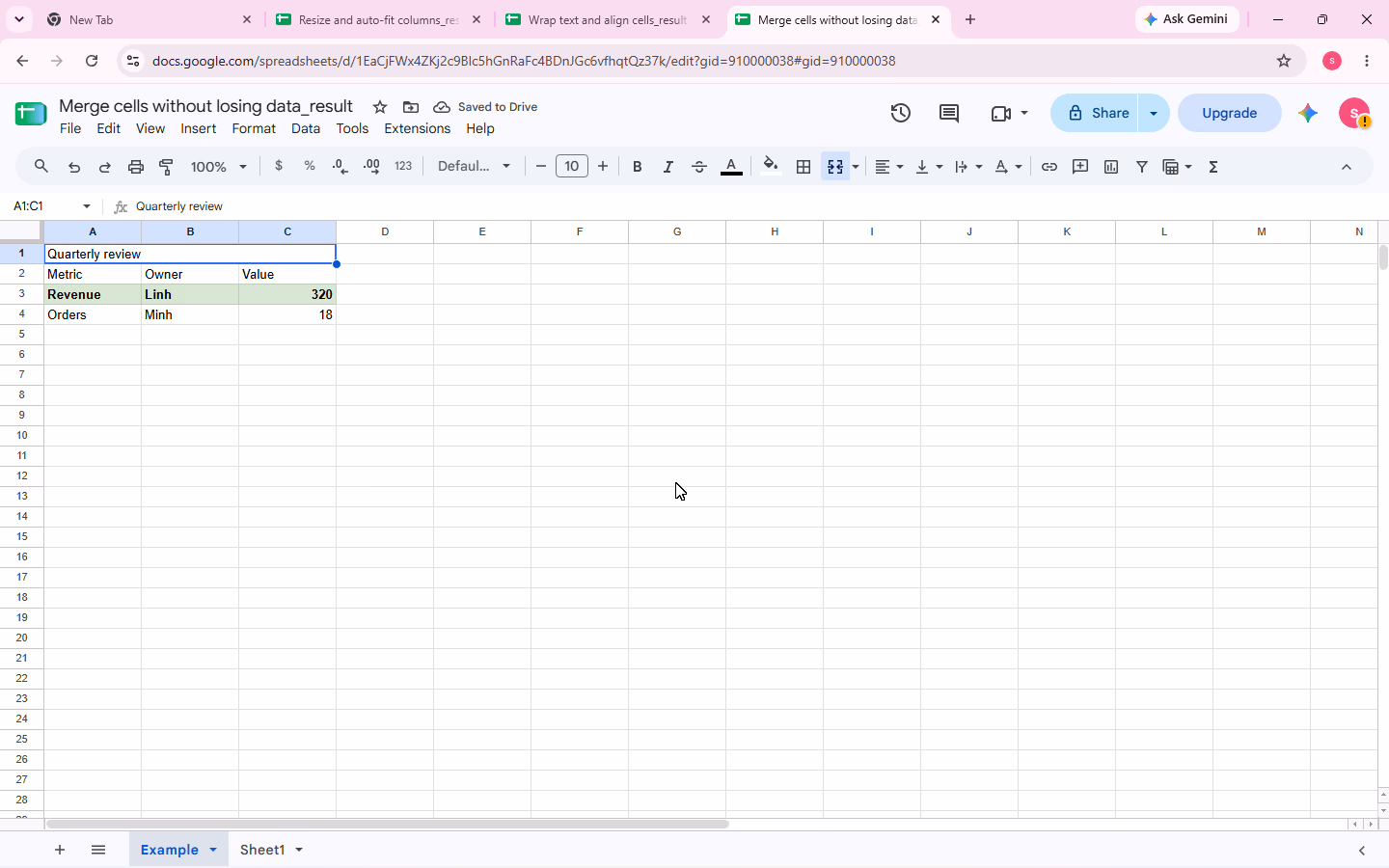
Task: Open the Format menu
Action: [254, 128]
